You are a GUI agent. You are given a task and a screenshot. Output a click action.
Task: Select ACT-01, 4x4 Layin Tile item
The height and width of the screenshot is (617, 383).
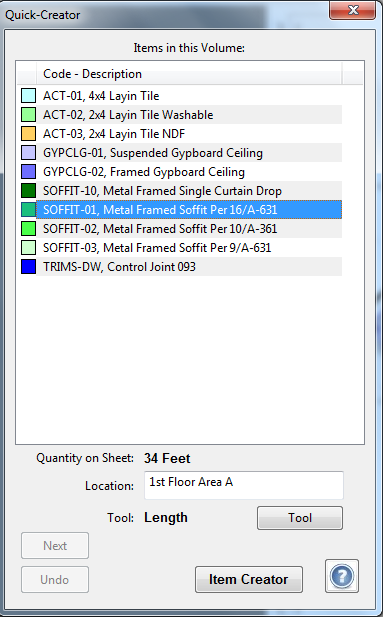[x=189, y=96]
